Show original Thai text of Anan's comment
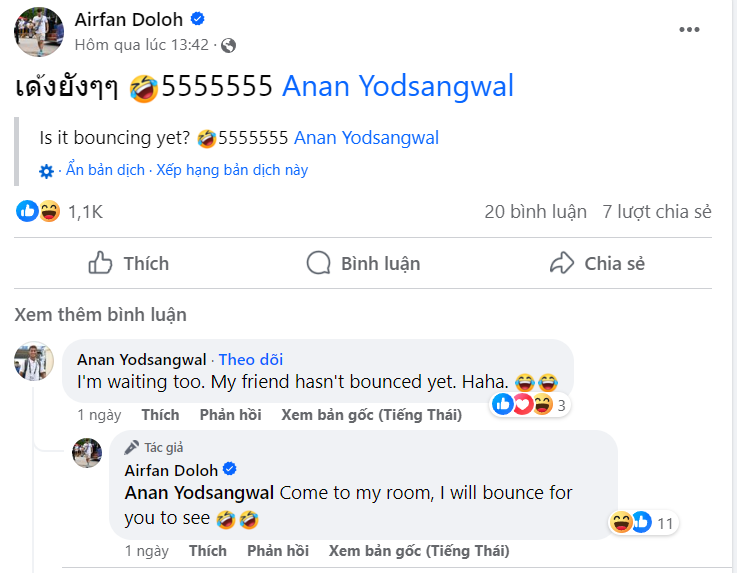Image resolution: width=737 pixels, height=573 pixels. coord(371,415)
